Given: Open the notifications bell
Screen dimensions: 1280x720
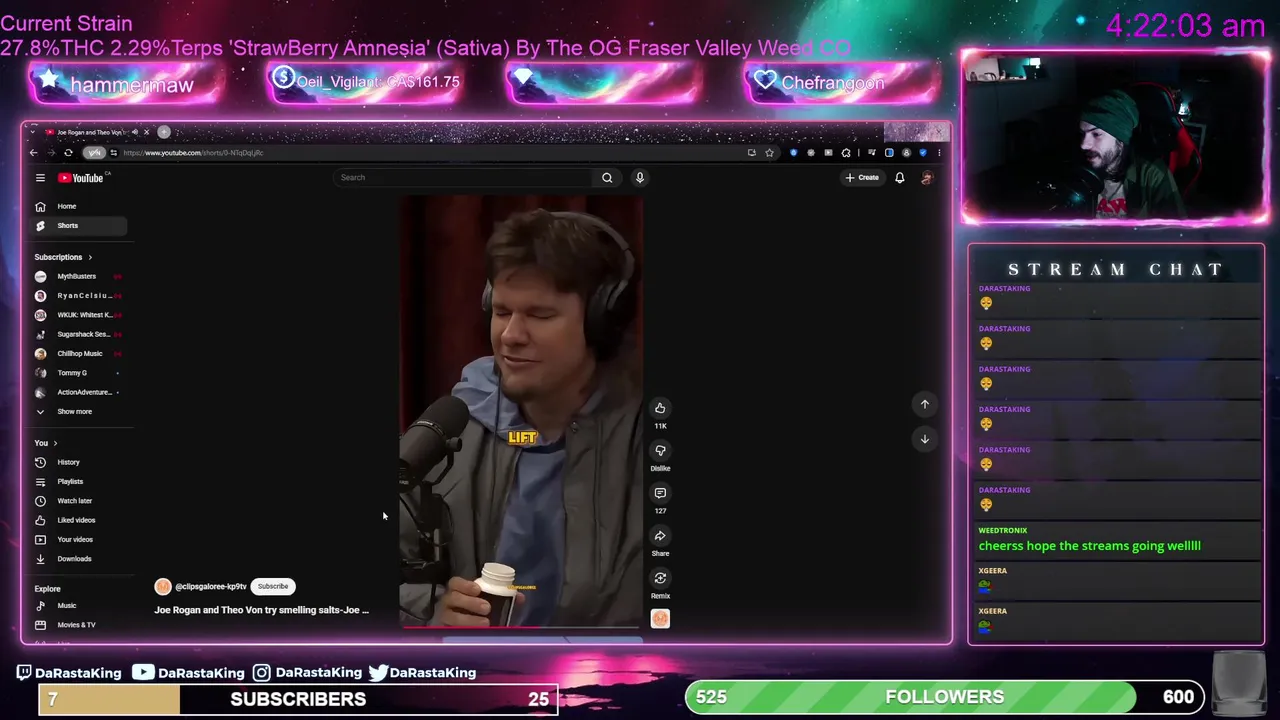Looking at the screenshot, I should (899, 178).
